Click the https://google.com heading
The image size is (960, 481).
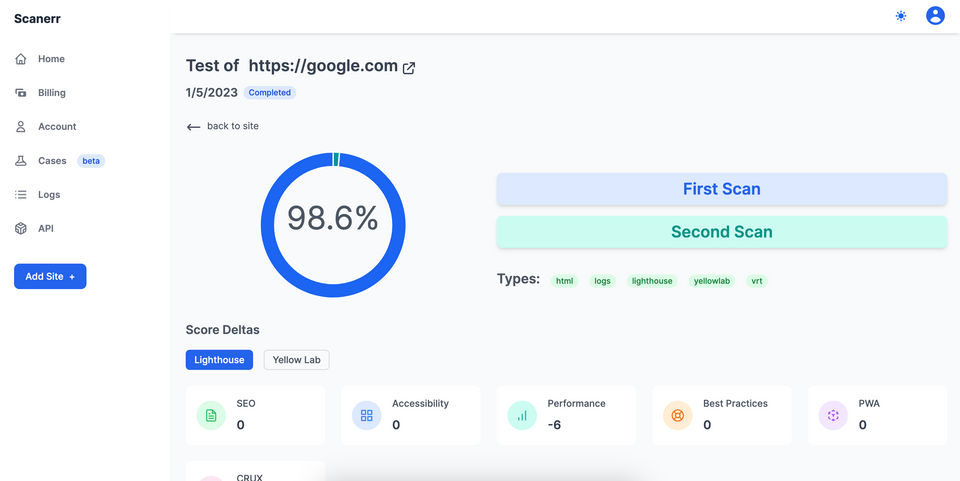tap(323, 66)
